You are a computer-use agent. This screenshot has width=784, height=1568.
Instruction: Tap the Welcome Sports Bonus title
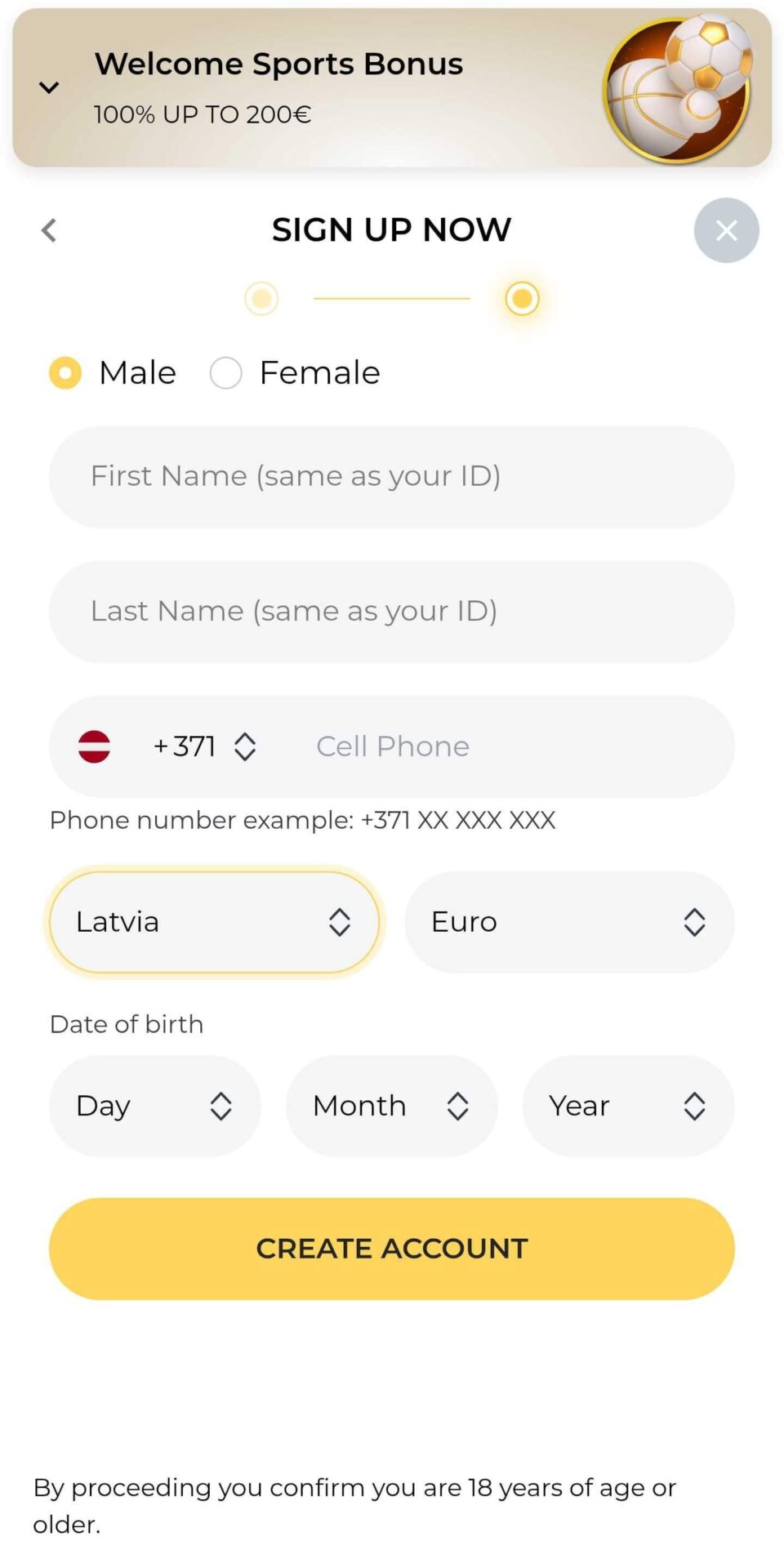(x=278, y=64)
